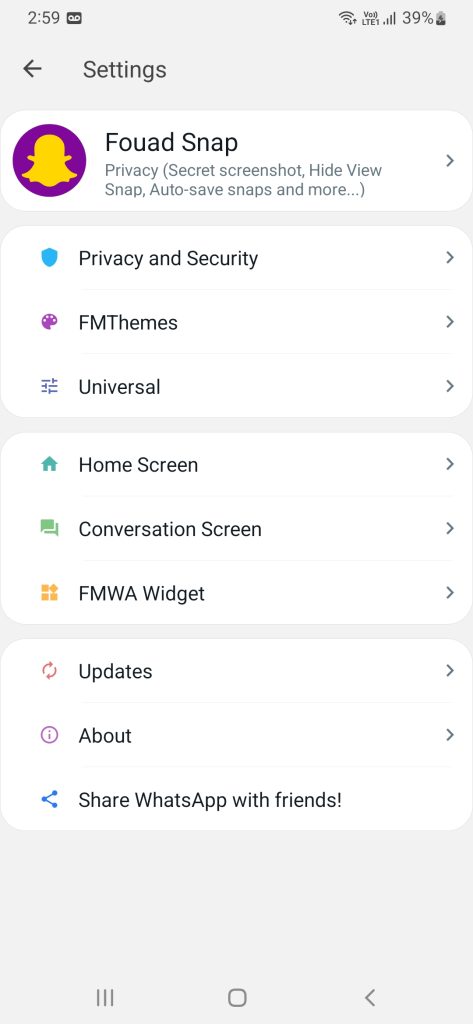Expand the Conversation Screen row chevron

[449, 528]
